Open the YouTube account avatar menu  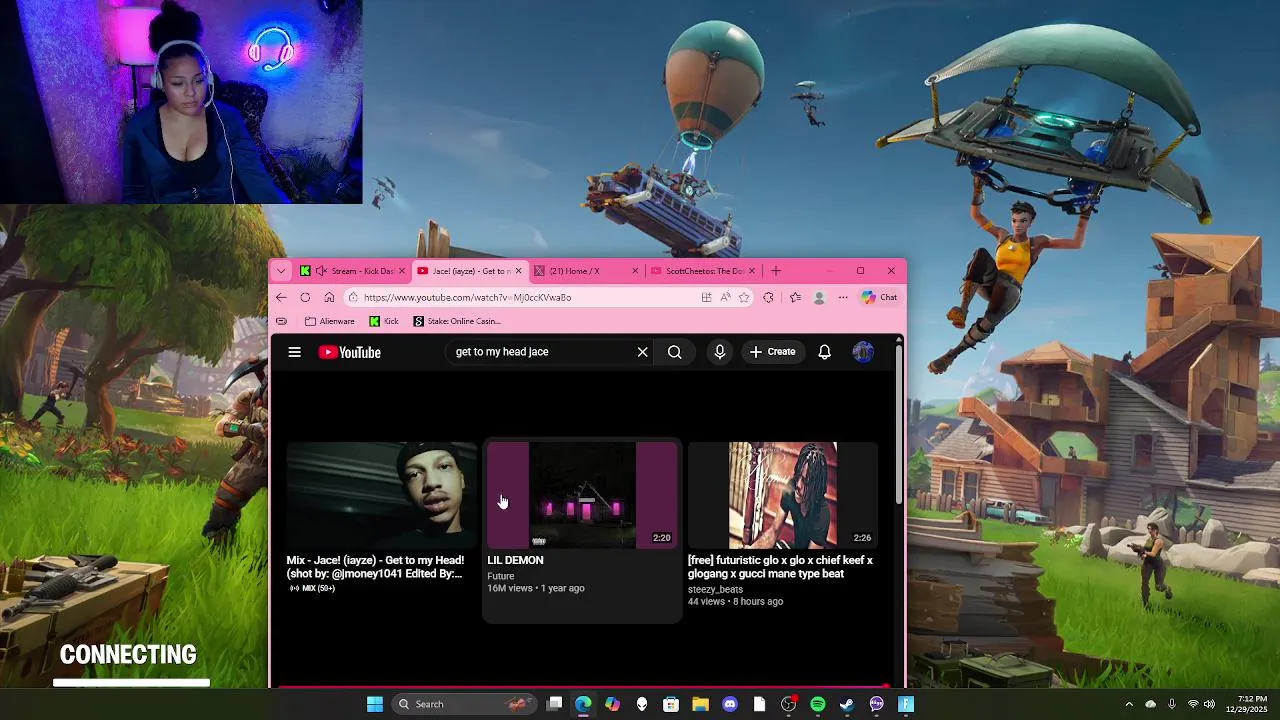click(863, 352)
